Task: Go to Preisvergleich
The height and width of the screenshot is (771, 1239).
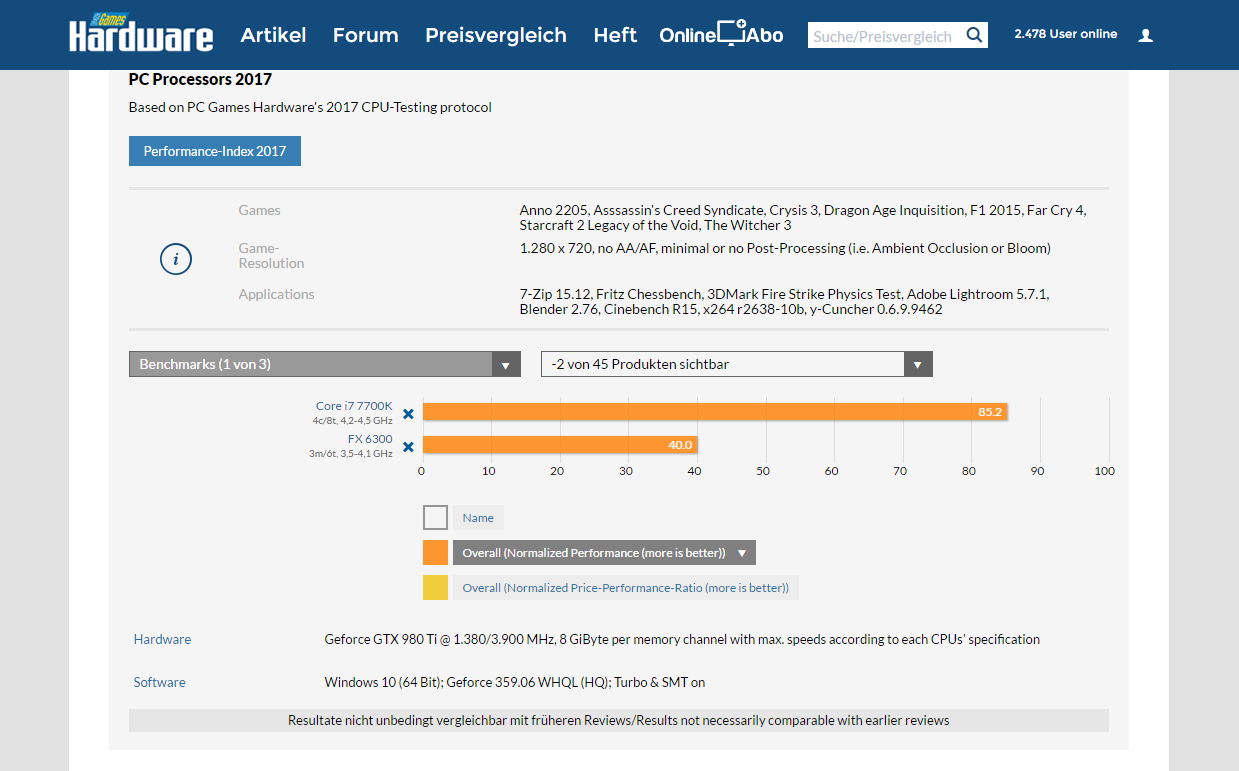Action: [x=496, y=35]
